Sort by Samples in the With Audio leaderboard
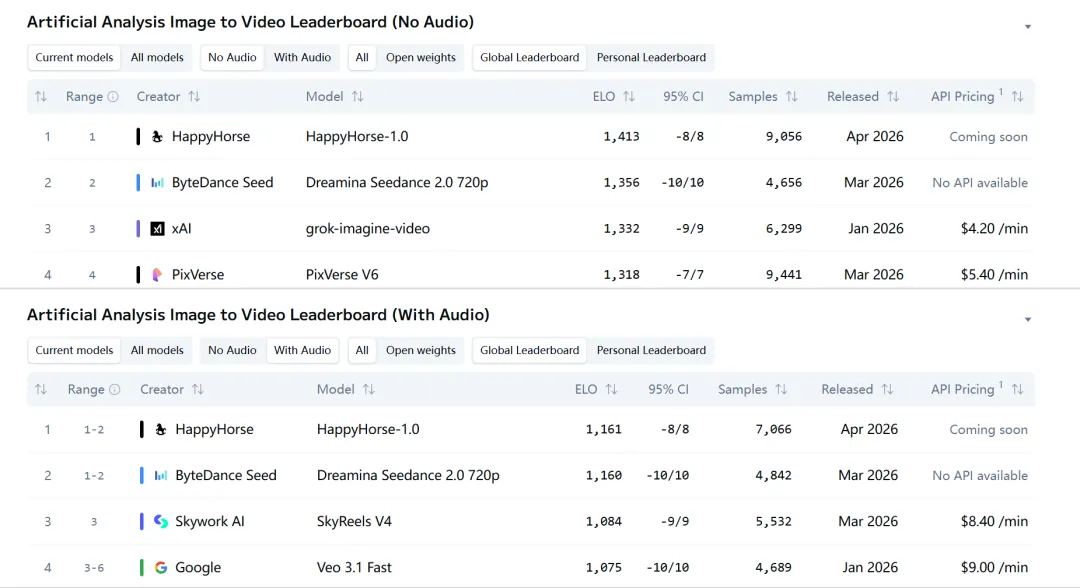Viewport: 1080px width, 588px height. (781, 390)
